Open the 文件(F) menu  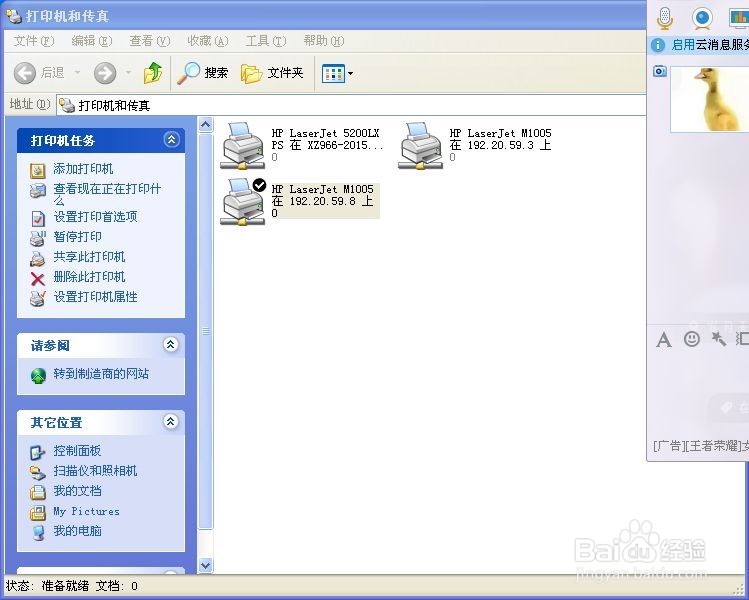34,41
